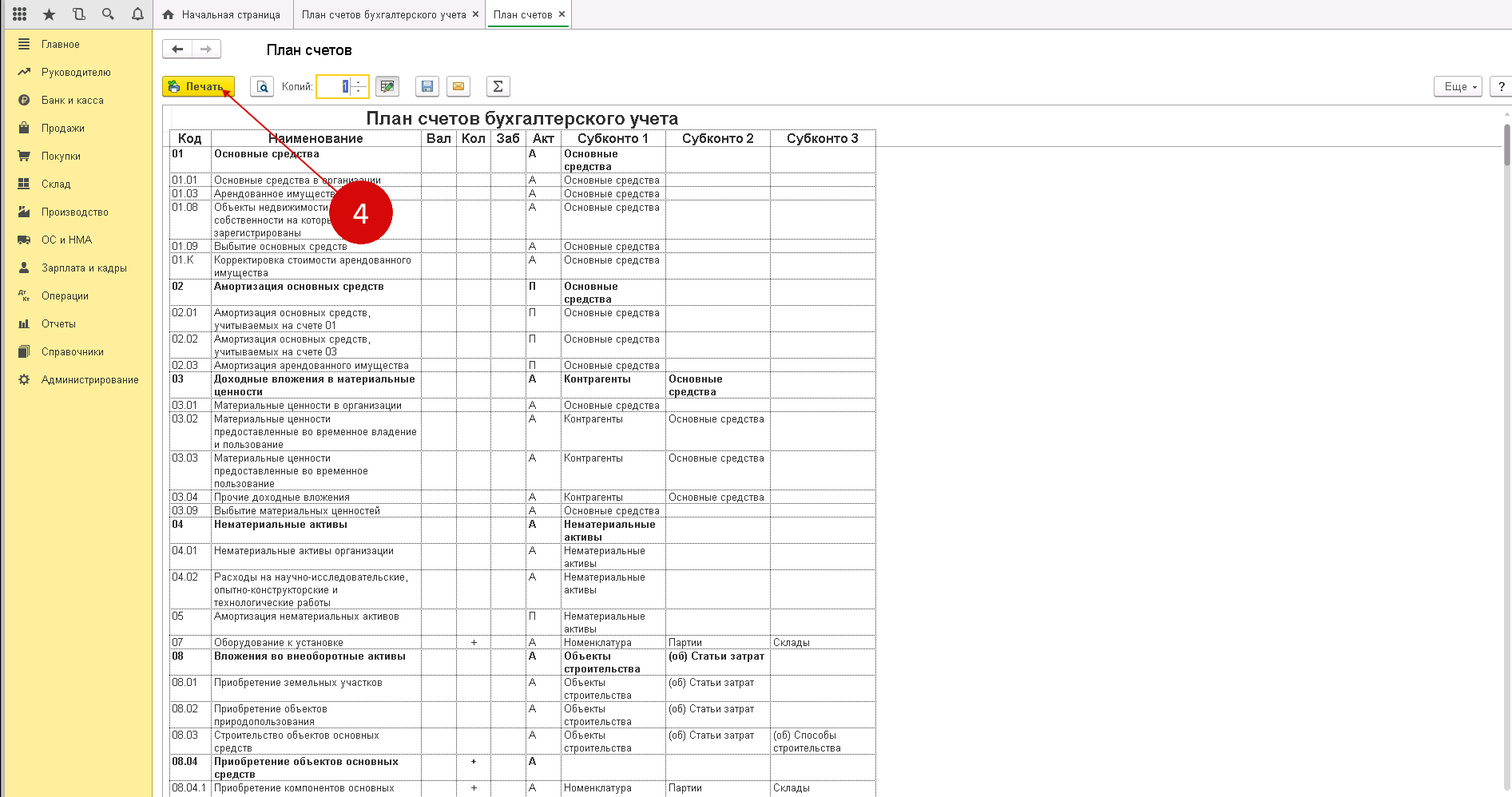Open the Администрирование section
This screenshot has height=797, width=1512.
click(x=89, y=379)
